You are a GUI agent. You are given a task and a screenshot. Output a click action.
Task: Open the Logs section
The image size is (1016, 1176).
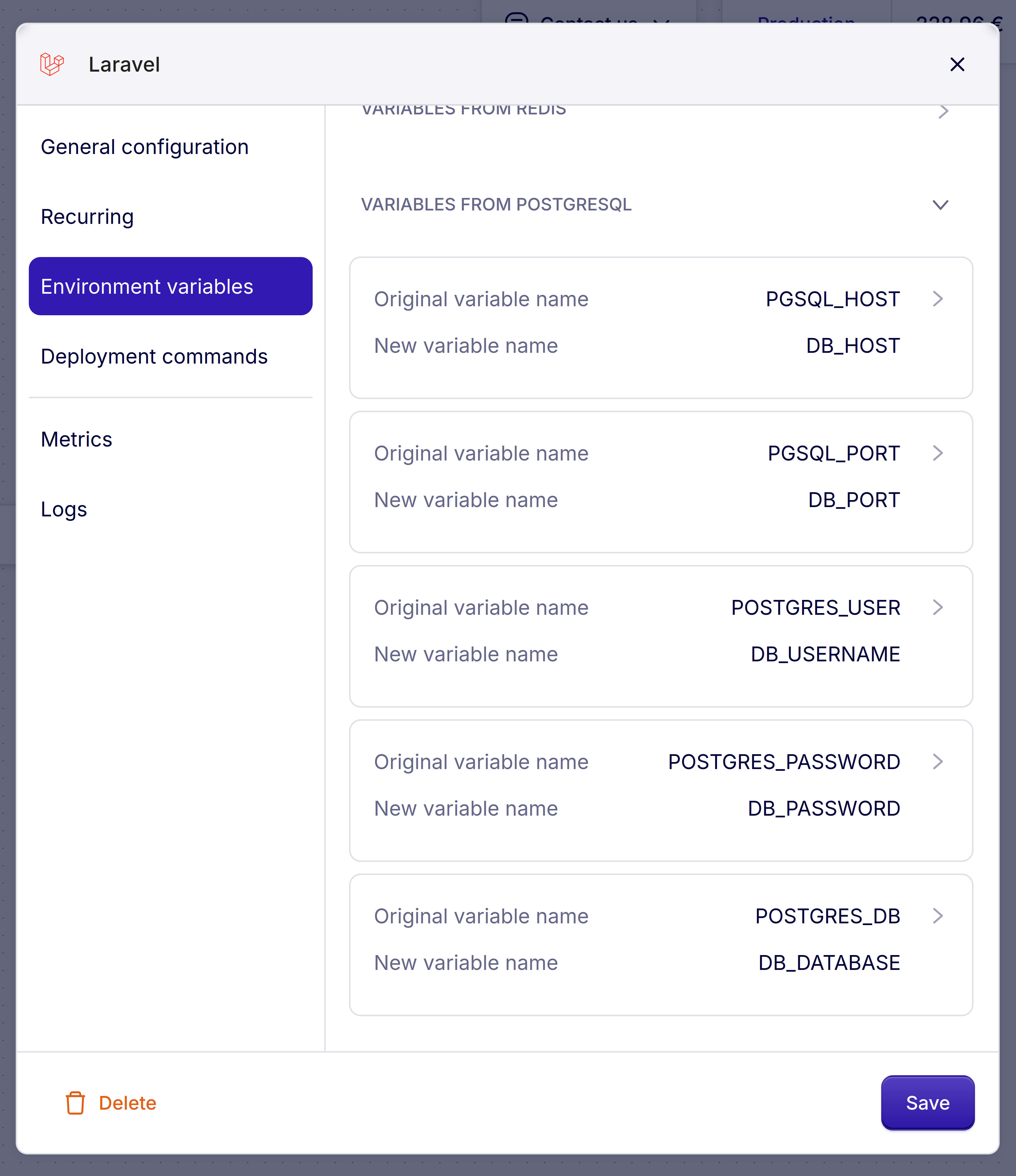pyautogui.click(x=64, y=509)
